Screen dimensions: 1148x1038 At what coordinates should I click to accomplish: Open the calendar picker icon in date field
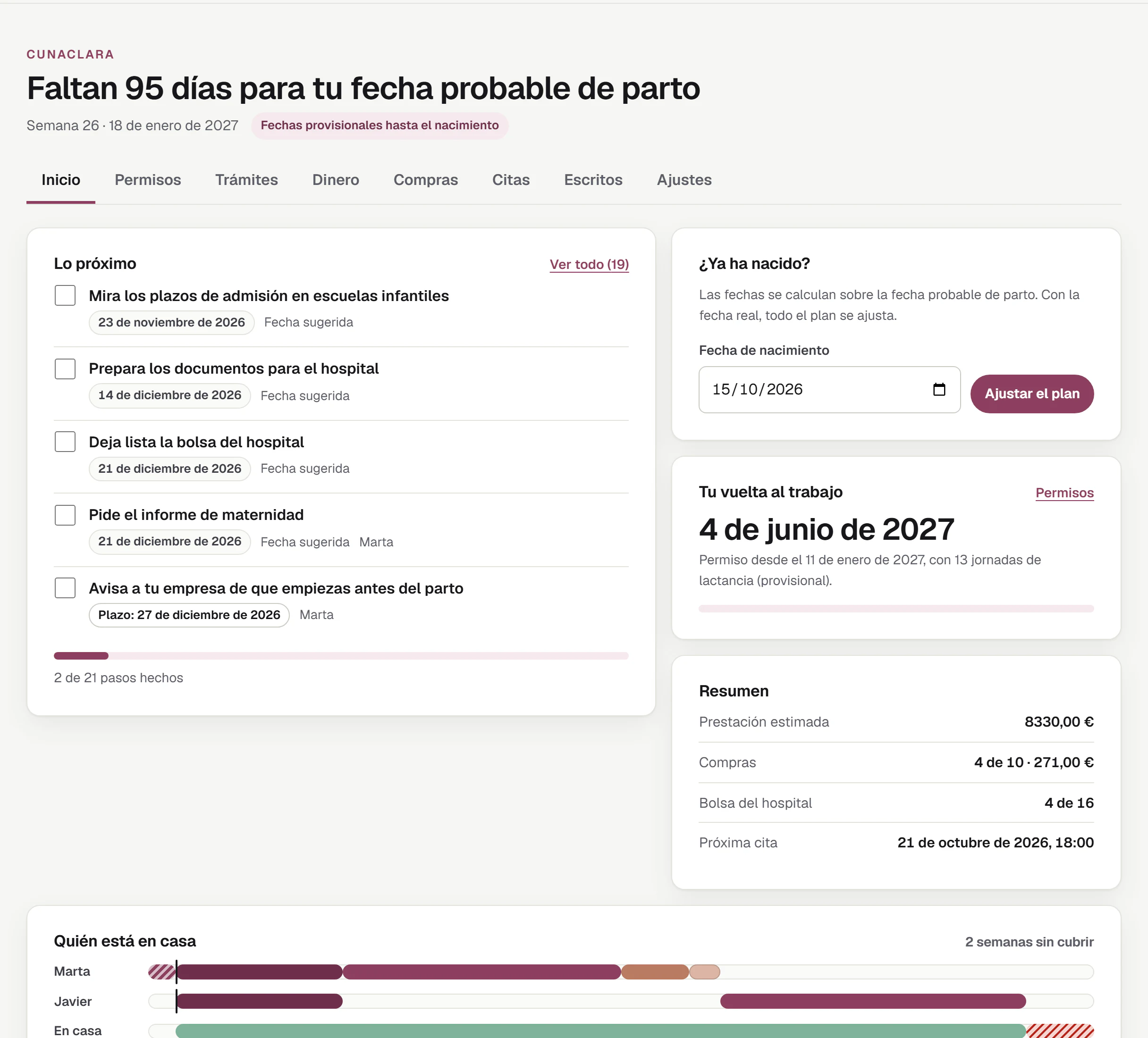point(939,389)
